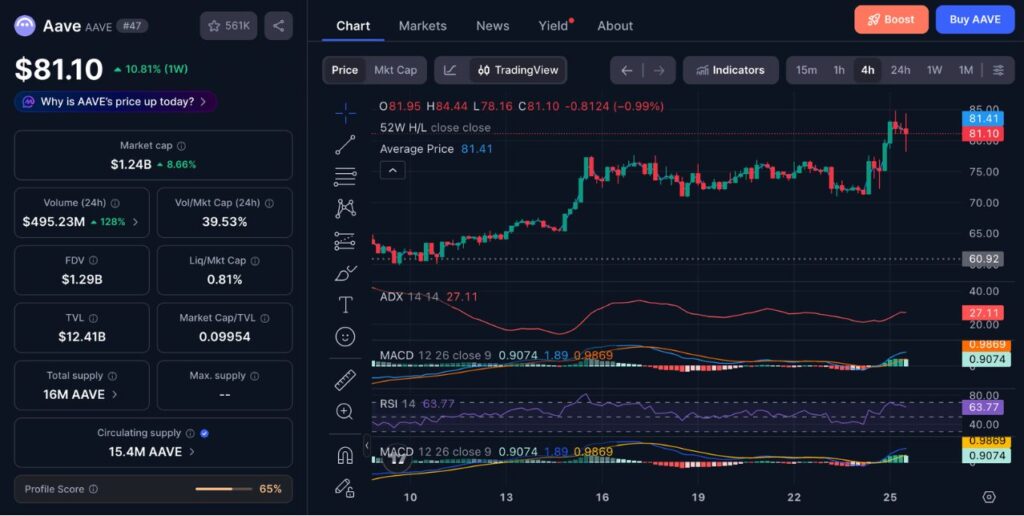This screenshot has height=516, width=1024.
Task: Click the TradingView logo watermark button
Action: [x=397, y=458]
